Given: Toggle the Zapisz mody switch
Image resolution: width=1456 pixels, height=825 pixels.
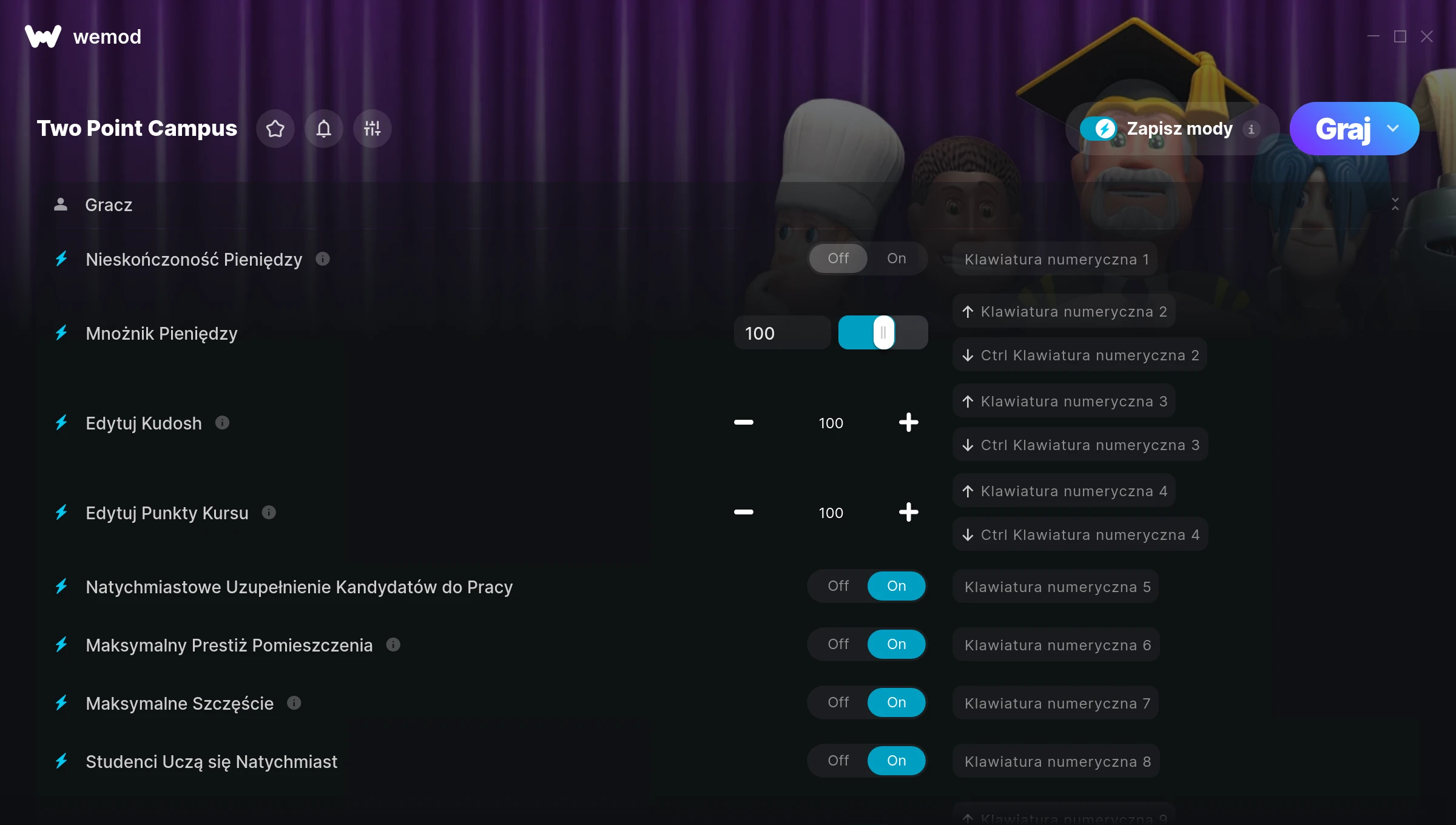Looking at the screenshot, I should (1098, 129).
